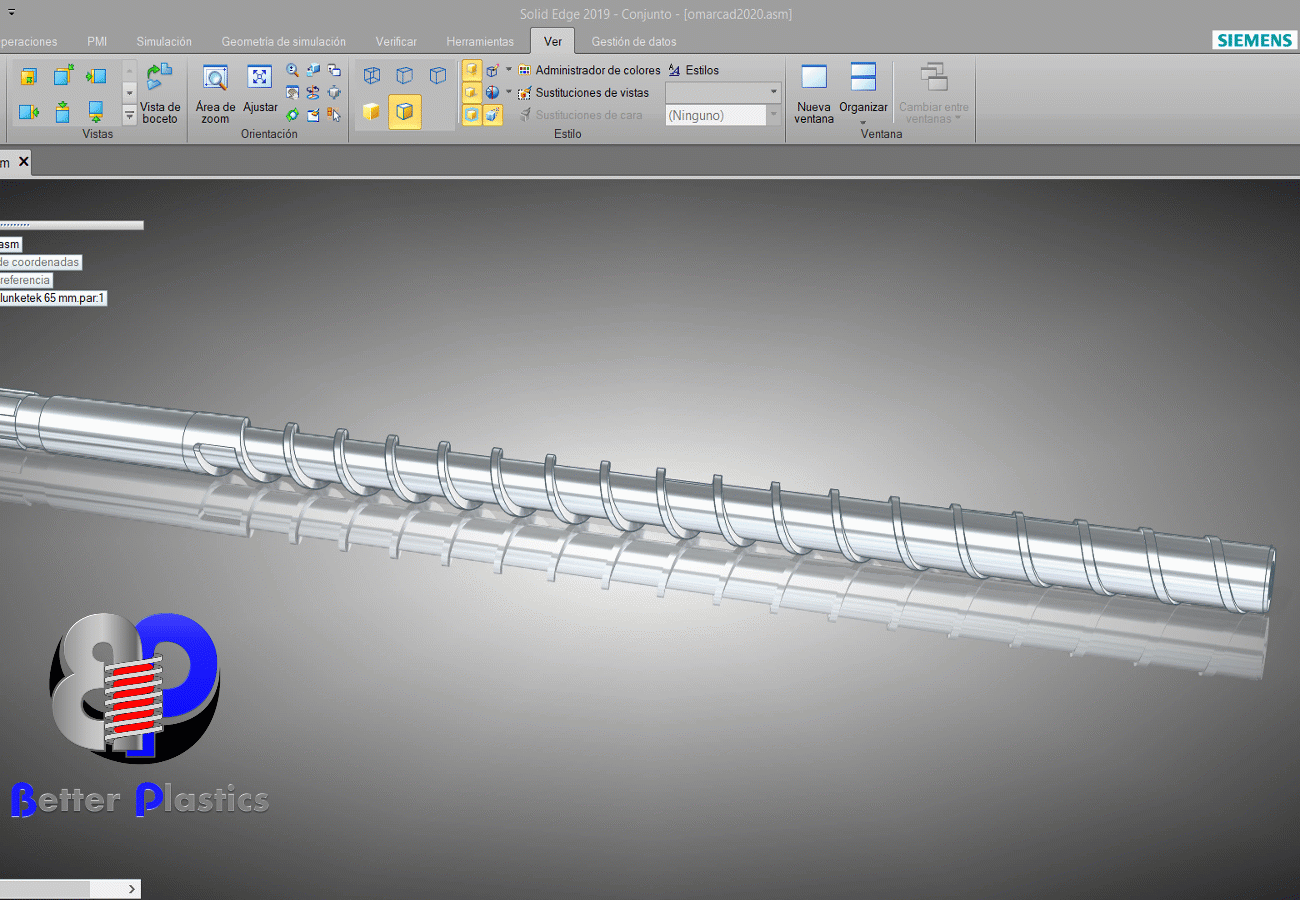Click the orientation icon with mouse cursor

[334, 115]
